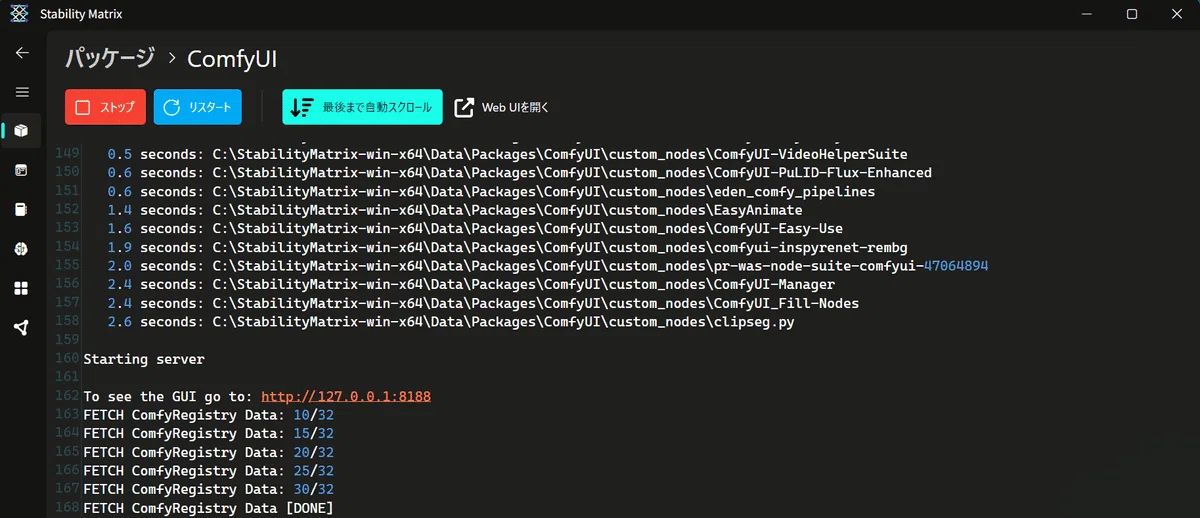Select the Packages box icon in sidebar
Image resolution: width=1200 pixels, height=518 pixels.
pos(22,131)
